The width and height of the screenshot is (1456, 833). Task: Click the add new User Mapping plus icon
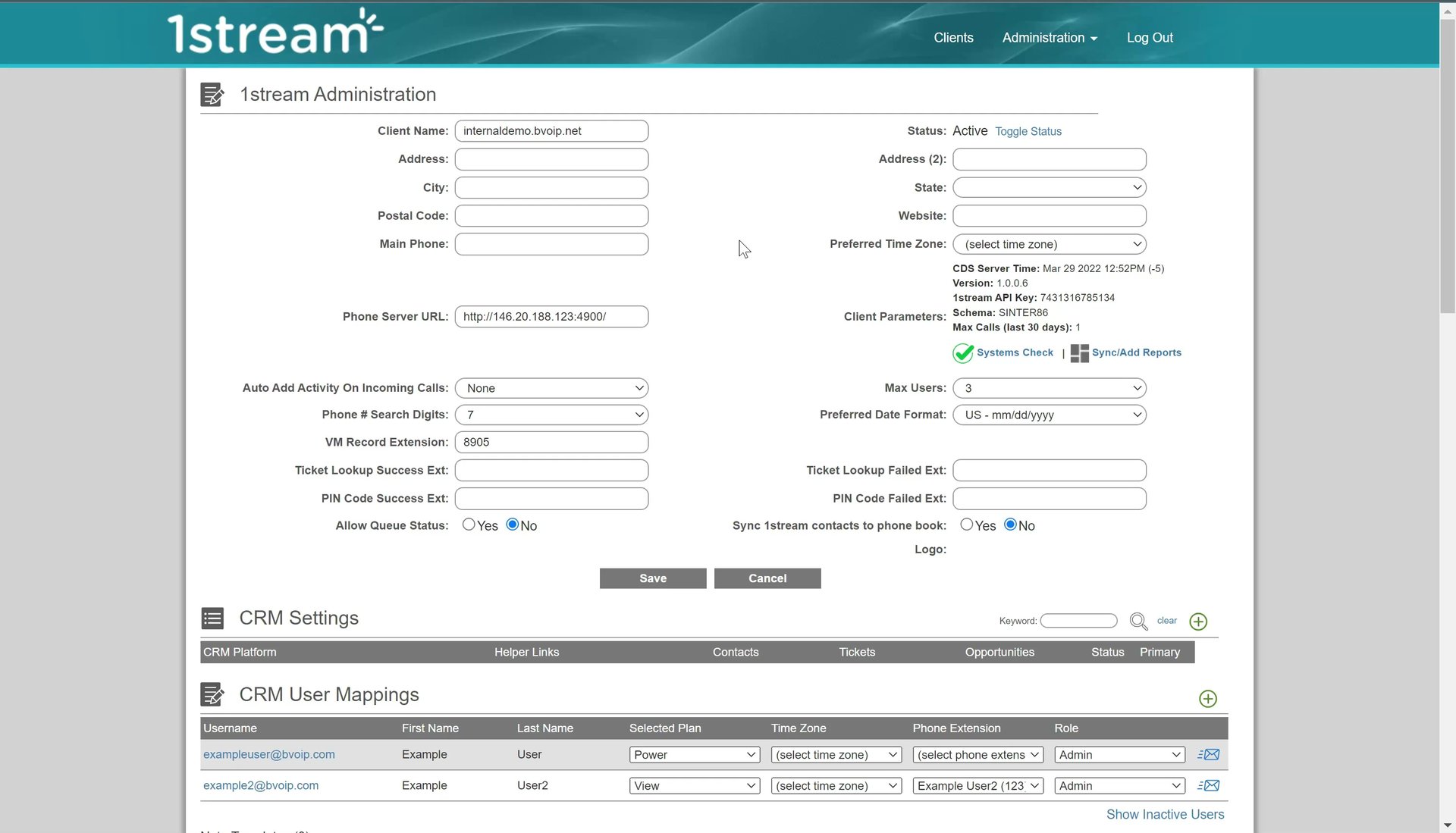(x=1208, y=698)
